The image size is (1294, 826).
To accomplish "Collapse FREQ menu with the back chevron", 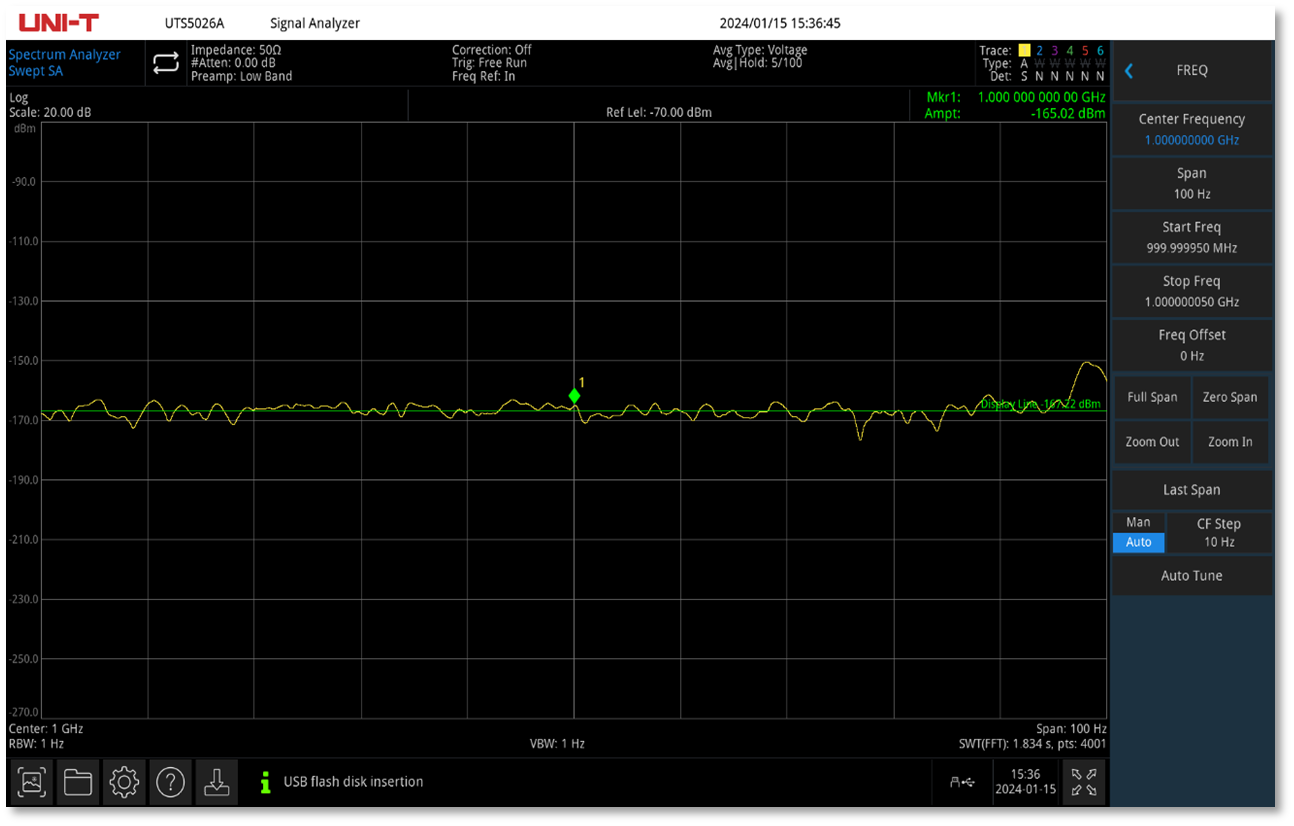I will pyautogui.click(x=1129, y=71).
